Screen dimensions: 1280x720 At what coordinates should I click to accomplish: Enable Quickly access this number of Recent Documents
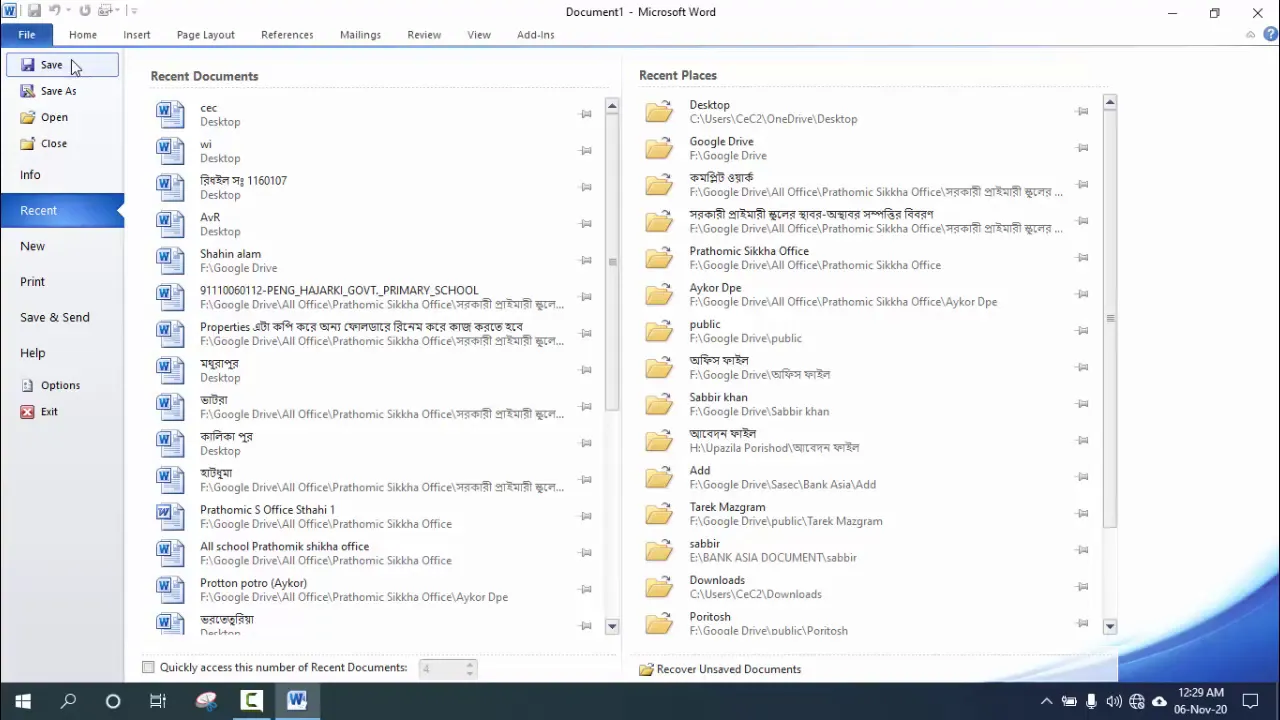148,667
